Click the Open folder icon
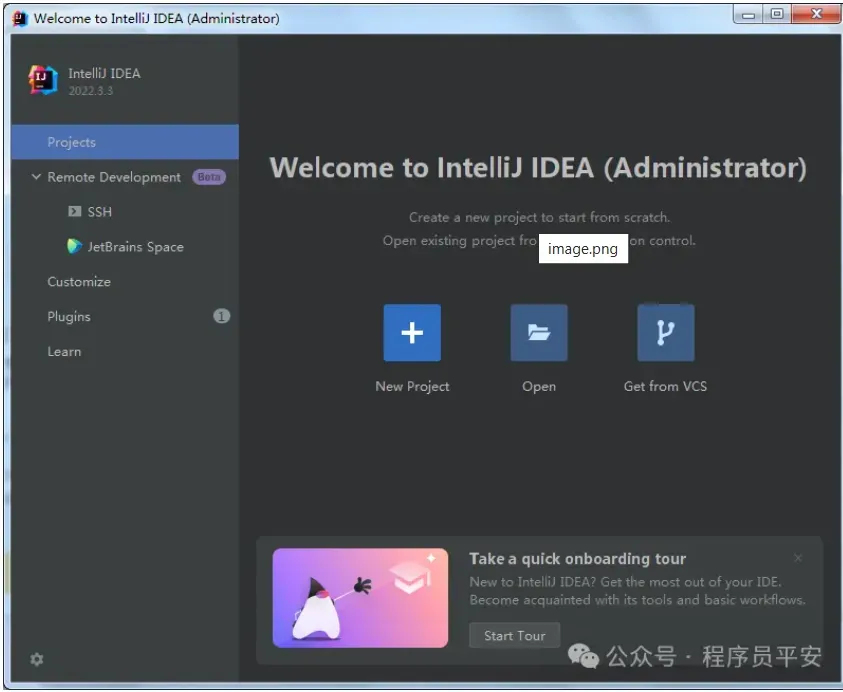Viewport: 843px width, 692px height. (x=539, y=332)
